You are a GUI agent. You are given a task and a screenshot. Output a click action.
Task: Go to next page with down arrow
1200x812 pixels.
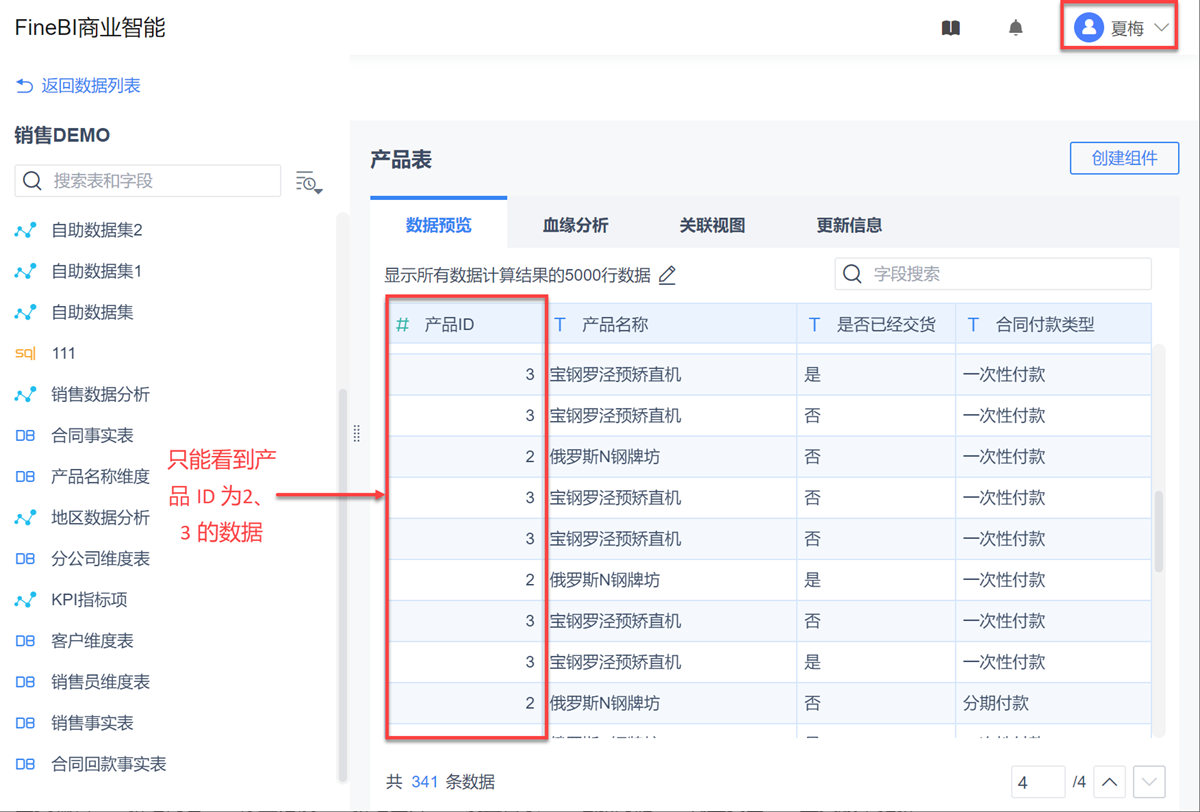(x=1149, y=782)
